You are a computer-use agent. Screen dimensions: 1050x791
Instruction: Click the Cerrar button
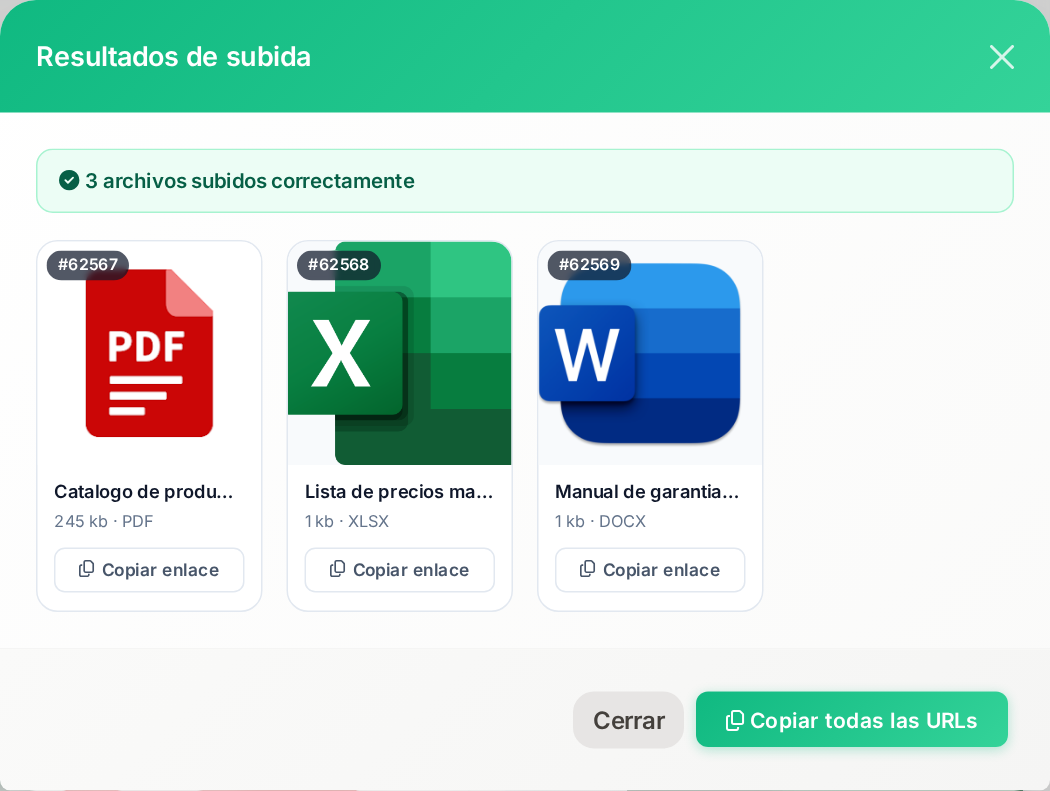[x=628, y=720]
